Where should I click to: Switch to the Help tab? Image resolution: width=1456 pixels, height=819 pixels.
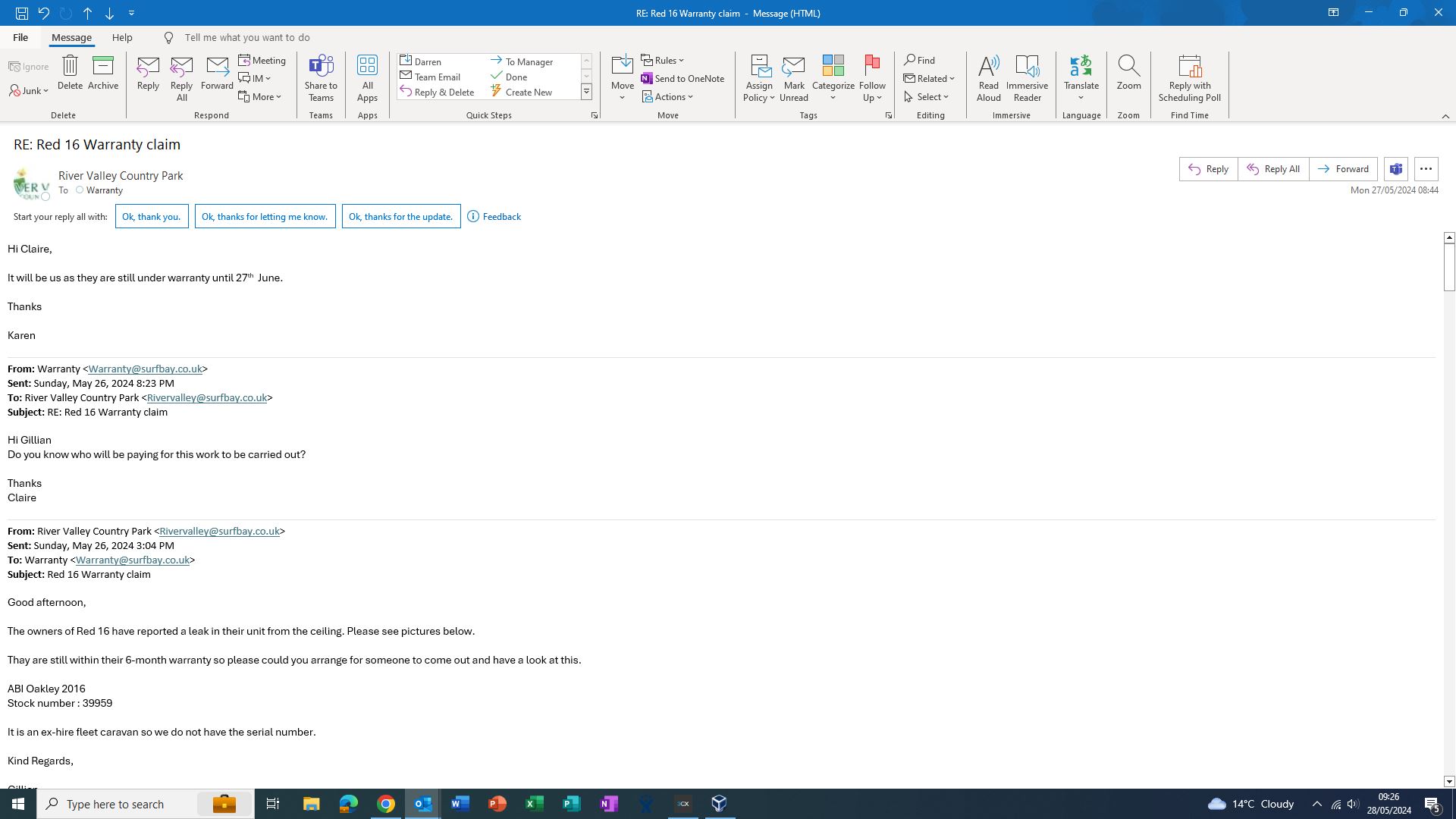click(122, 37)
